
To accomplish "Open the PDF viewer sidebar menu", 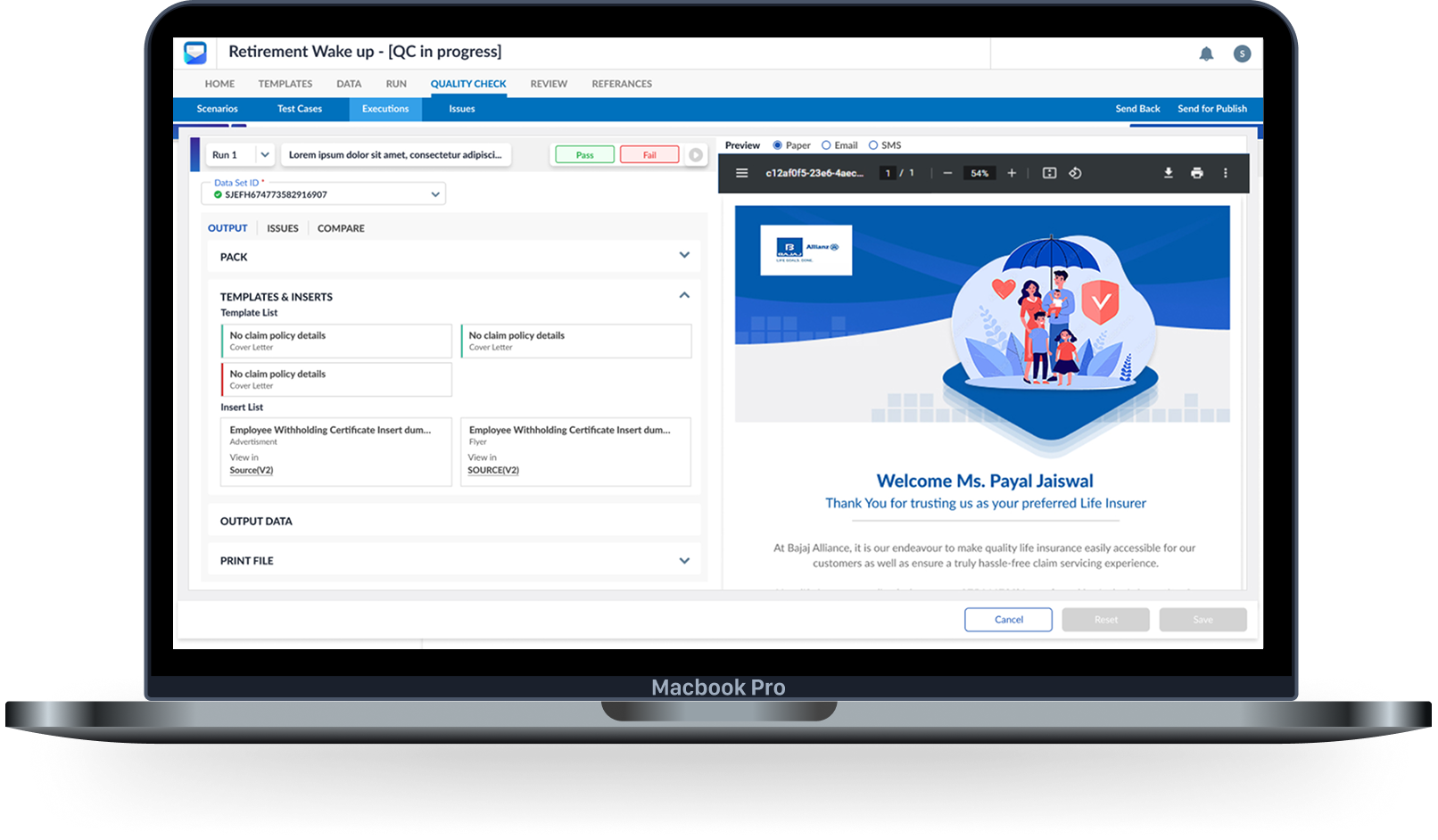I will (741, 173).
